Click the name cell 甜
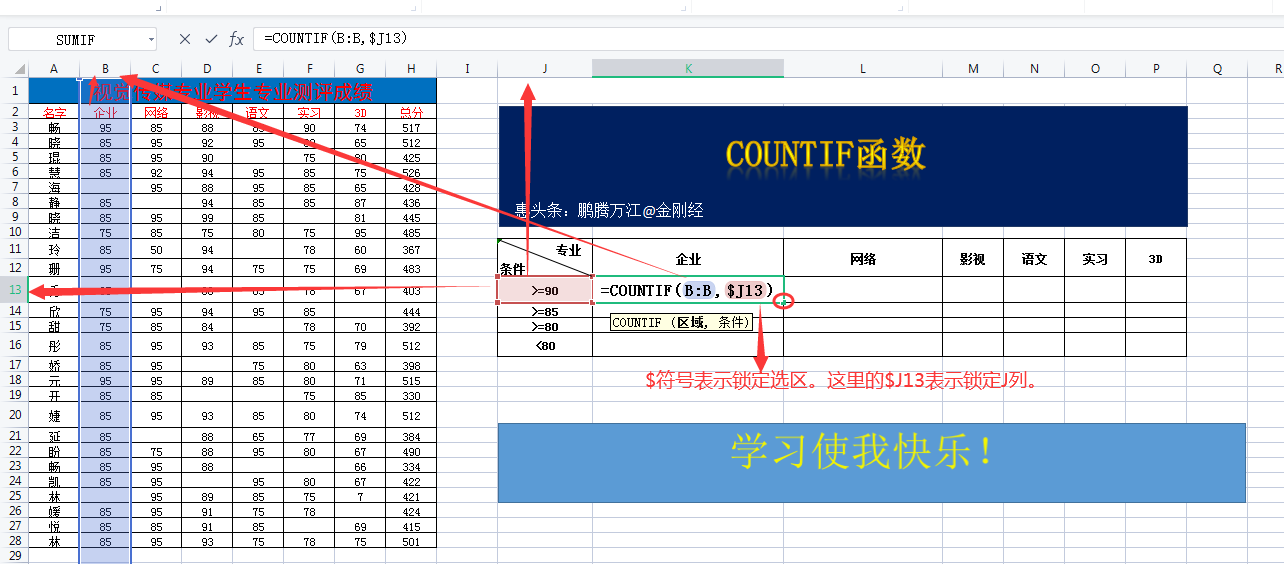The width and height of the screenshot is (1284, 564). point(54,327)
